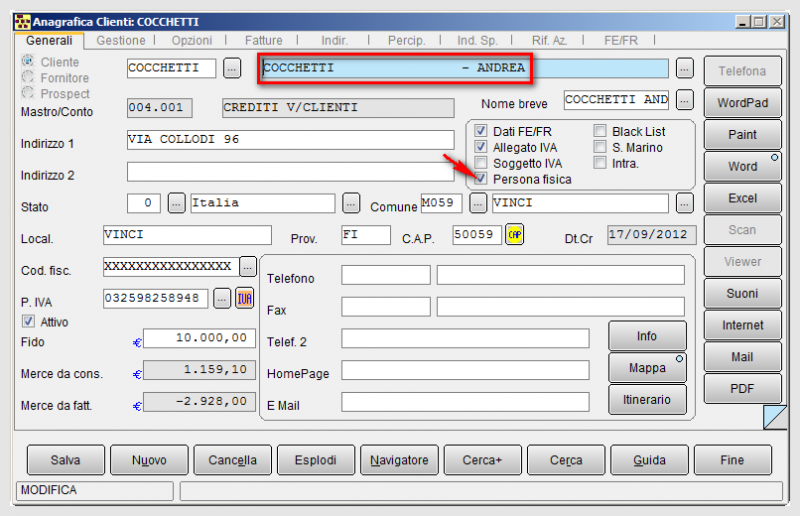This screenshot has width=800, height=516.
Task: Click the IVA verification icon
Action: pos(244,299)
